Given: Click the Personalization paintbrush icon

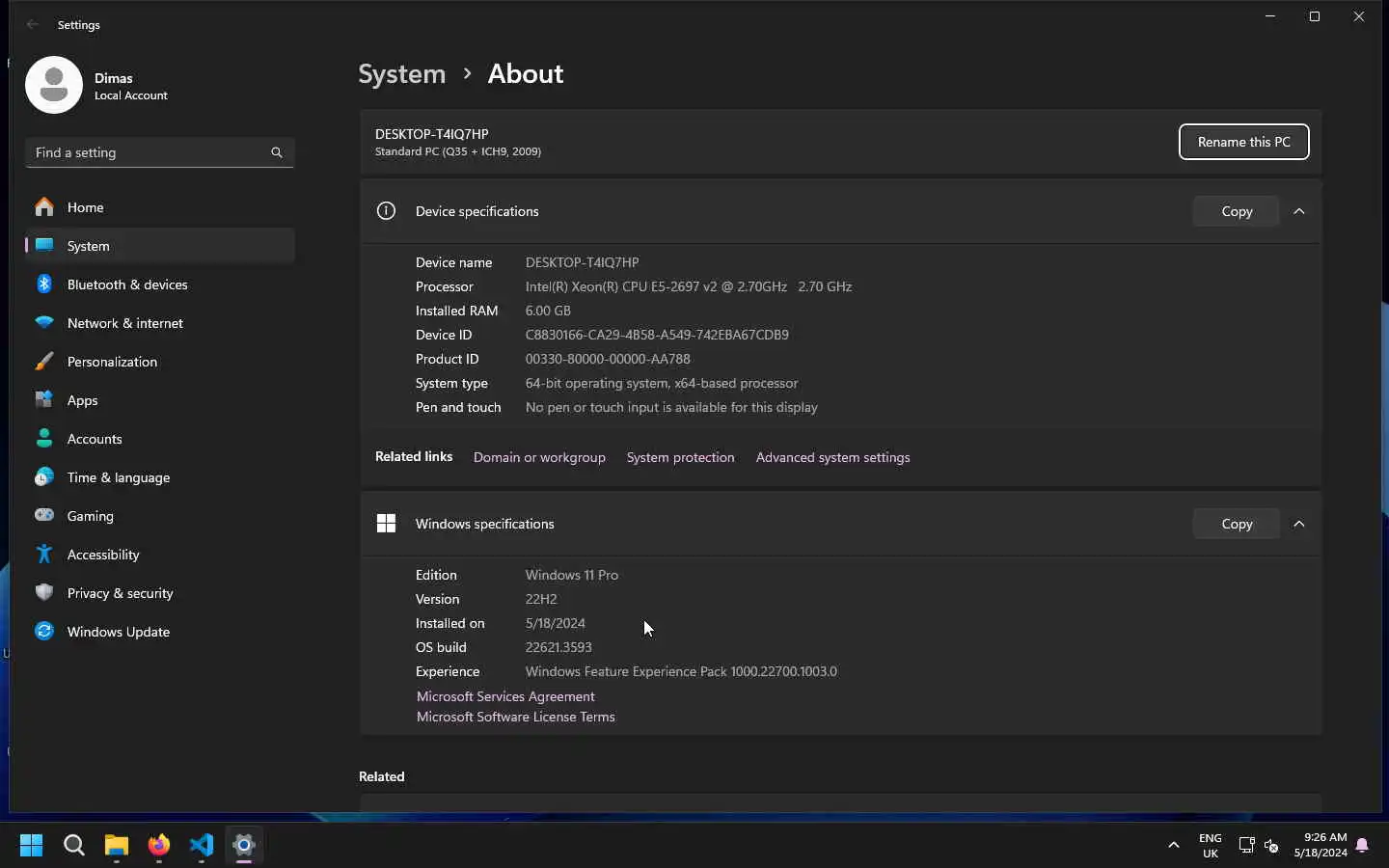Looking at the screenshot, I should (44, 361).
